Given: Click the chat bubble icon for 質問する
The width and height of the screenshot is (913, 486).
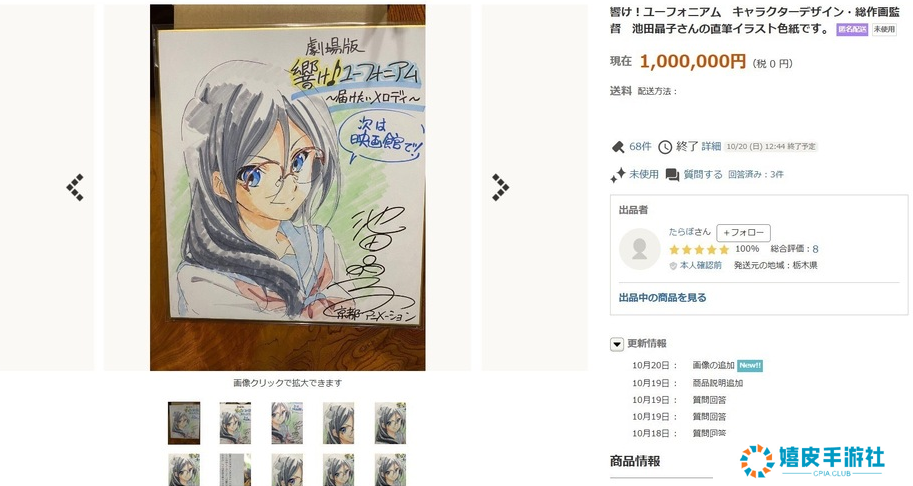Looking at the screenshot, I should (672, 175).
